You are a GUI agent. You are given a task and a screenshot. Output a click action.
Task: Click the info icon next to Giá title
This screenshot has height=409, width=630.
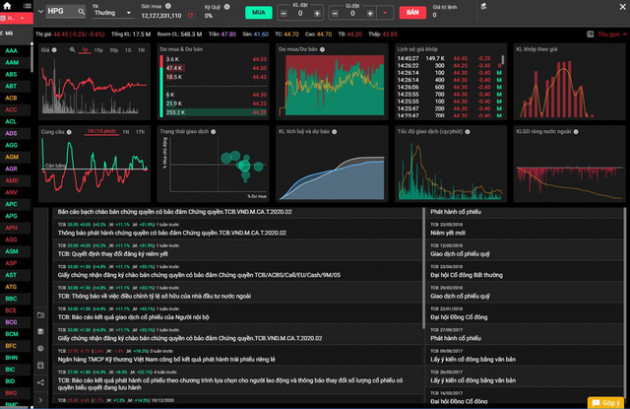tap(54, 48)
